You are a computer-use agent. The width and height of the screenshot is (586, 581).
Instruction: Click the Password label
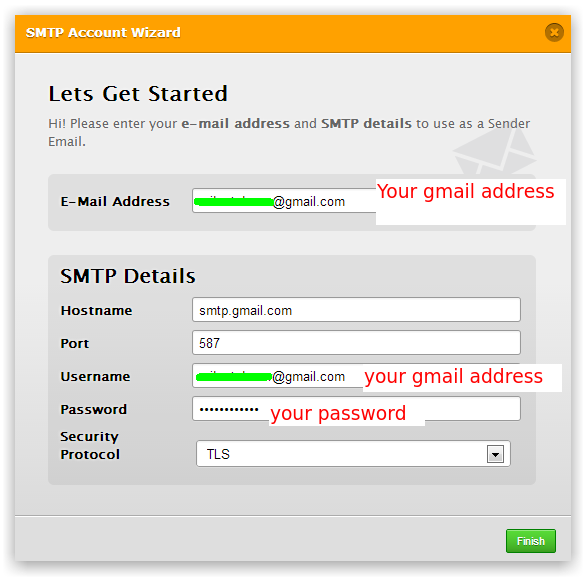coord(94,409)
